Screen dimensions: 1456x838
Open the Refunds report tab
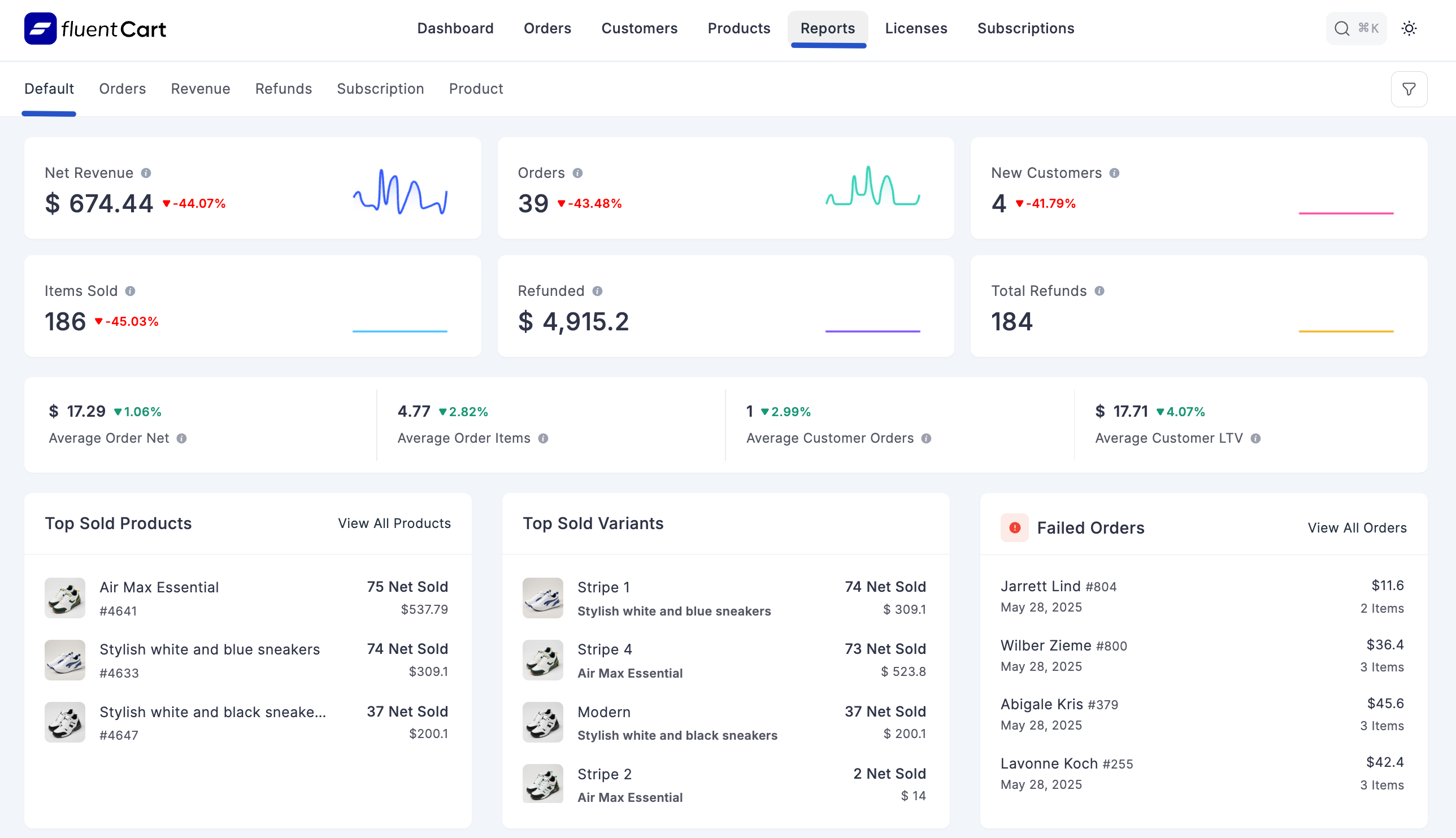click(x=283, y=89)
